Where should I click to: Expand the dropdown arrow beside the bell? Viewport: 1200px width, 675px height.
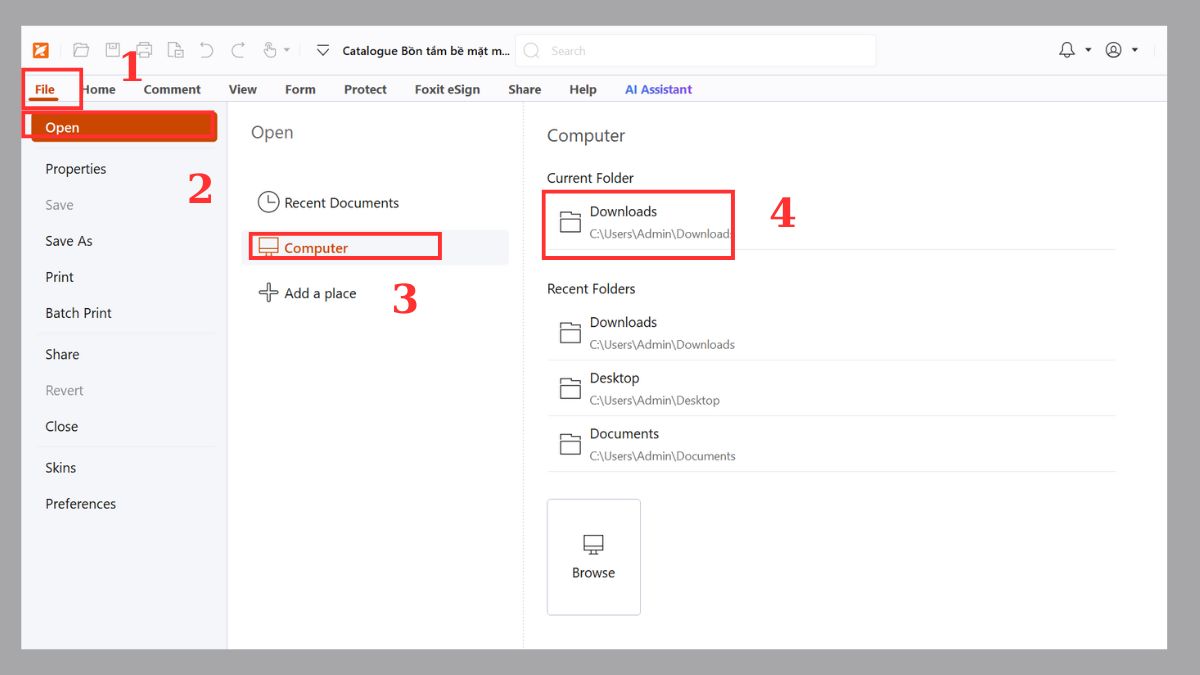1088,50
